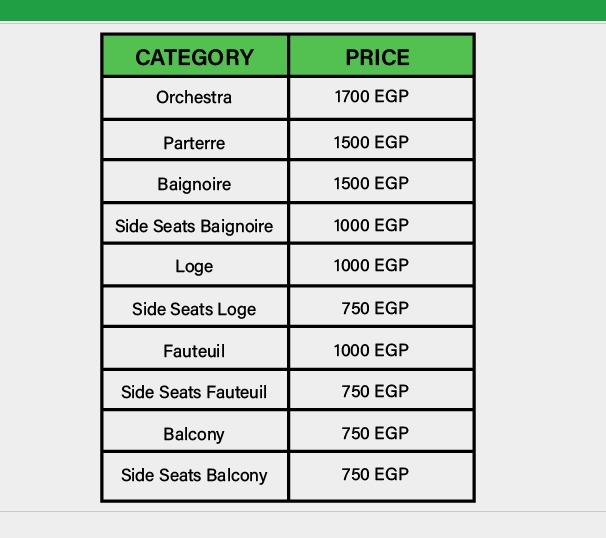Click the price in the Balcony row

(x=375, y=433)
